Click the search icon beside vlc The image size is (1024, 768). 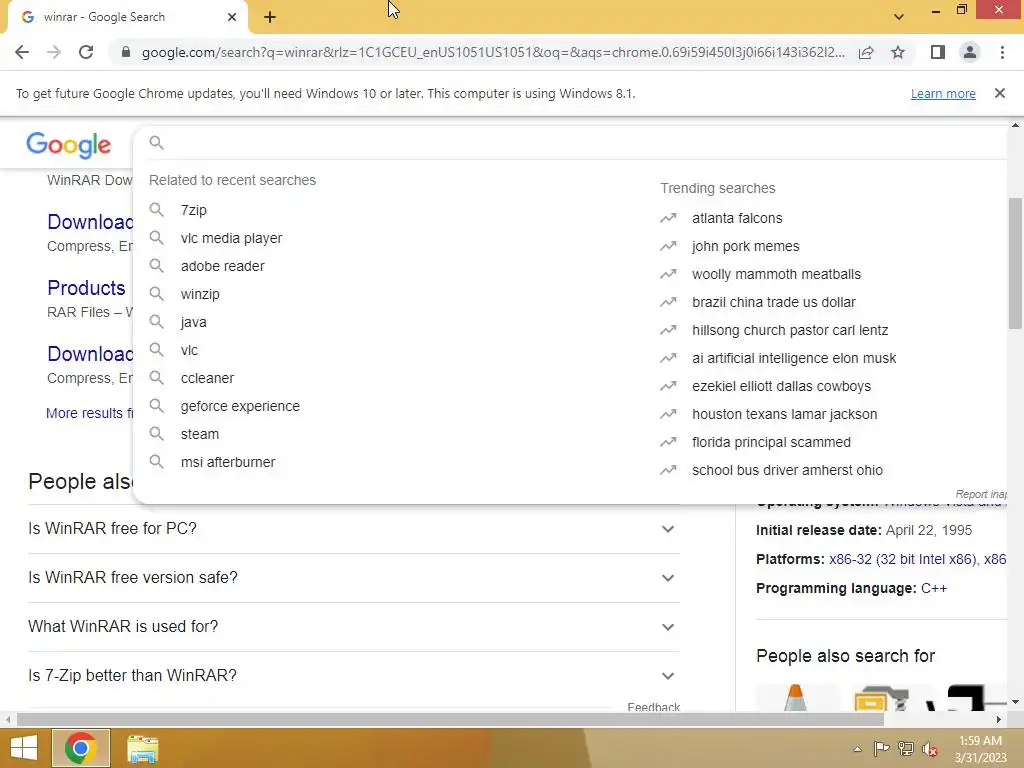coord(157,349)
